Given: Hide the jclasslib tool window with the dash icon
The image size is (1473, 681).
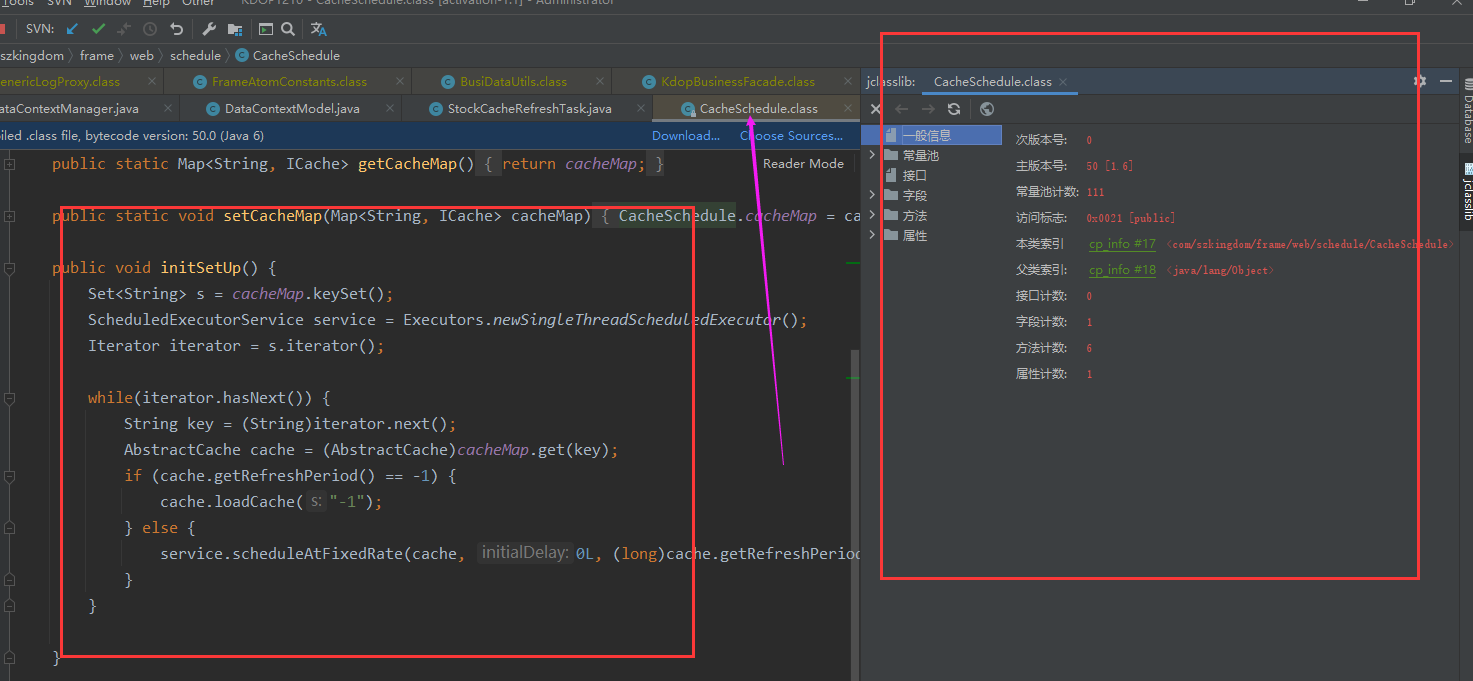Looking at the screenshot, I should coord(1446,81).
